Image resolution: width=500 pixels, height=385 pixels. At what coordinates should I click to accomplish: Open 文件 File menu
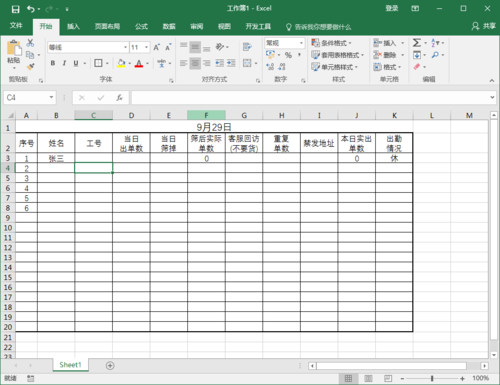coord(16,26)
